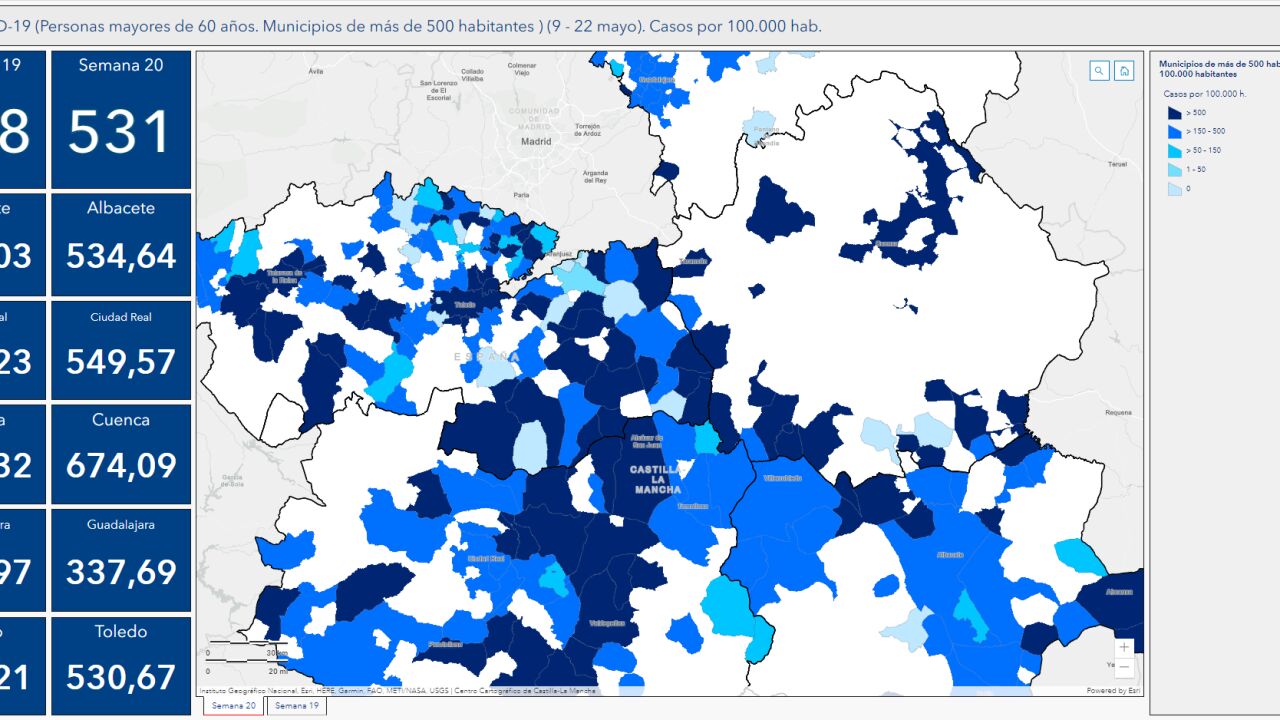The image size is (1280, 720).
Task: Click the Castilla-La Mancha label on map
Action: click(656, 479)
